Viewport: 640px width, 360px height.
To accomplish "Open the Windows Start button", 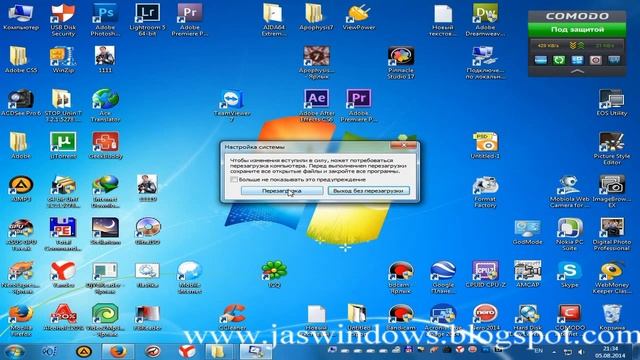I will [x=15, y=351].
